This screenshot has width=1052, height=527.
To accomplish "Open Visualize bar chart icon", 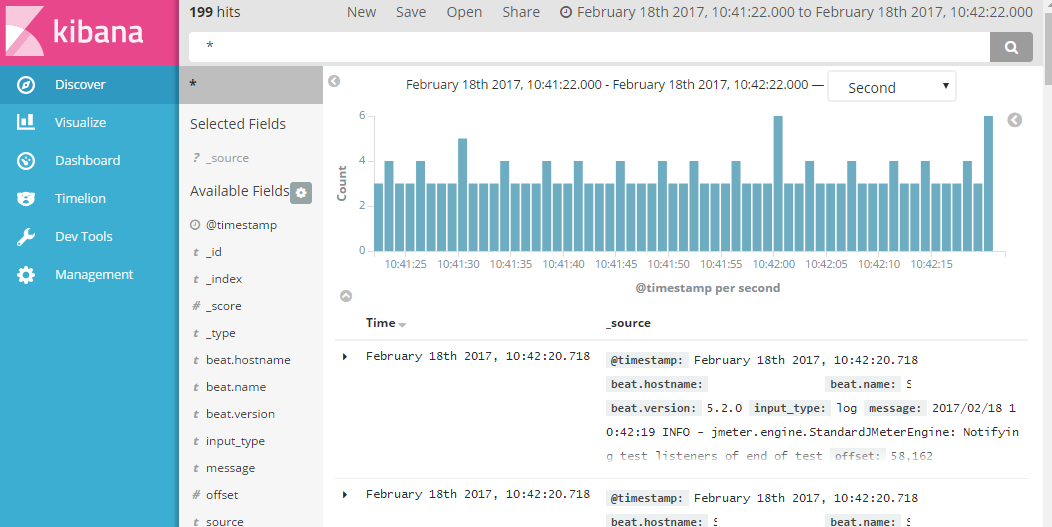I will click(25, 122).
